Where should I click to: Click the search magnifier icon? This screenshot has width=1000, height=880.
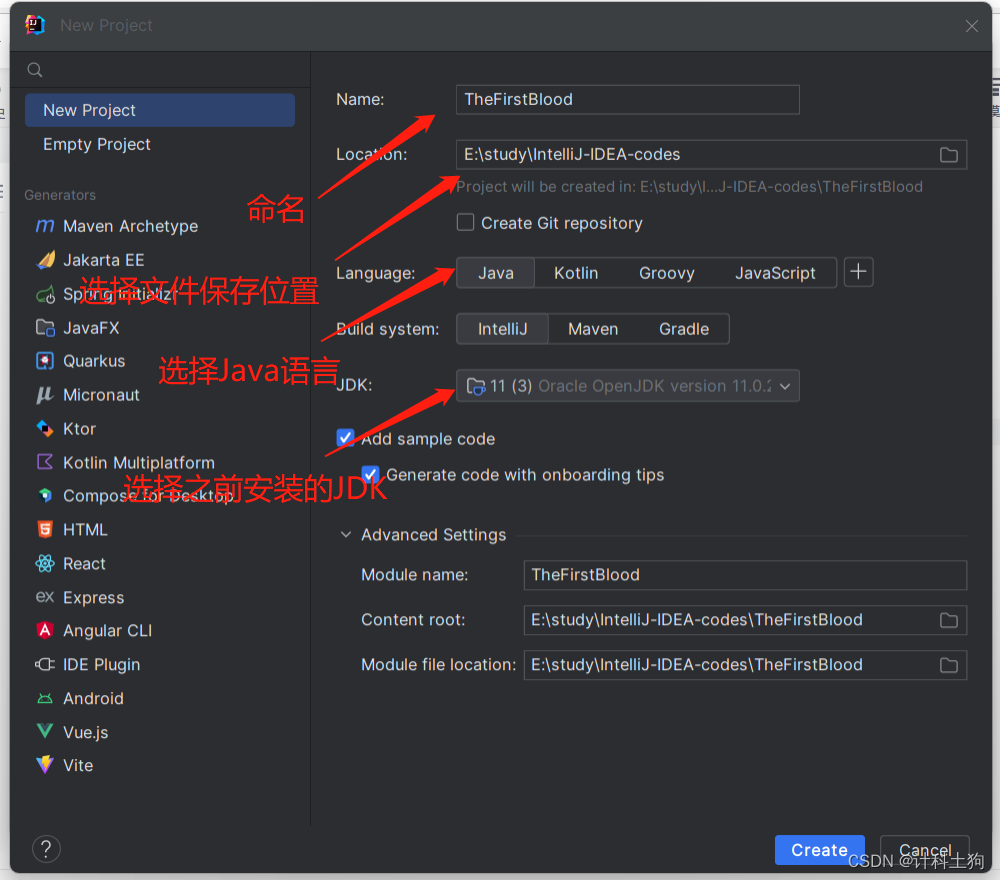[x=35, y=70]
